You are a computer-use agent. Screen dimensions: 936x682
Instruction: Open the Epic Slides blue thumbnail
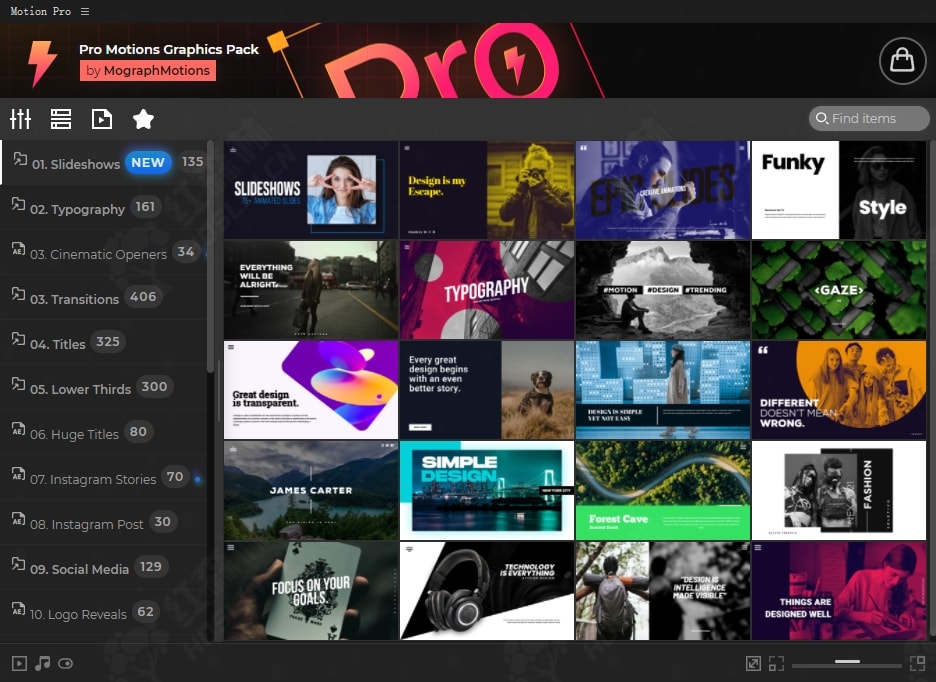[663, 190]
